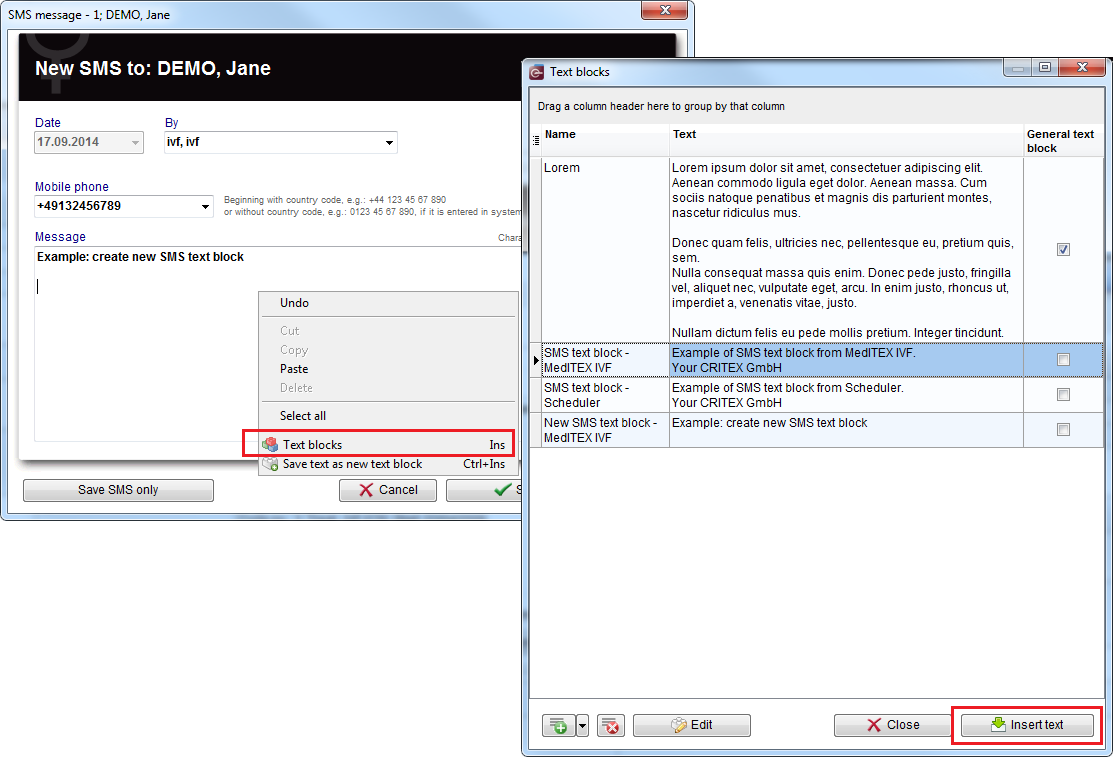Screen dimensions: 1116x760
Task: Click the Lorem ipsum text cell
Action: [846, 250]
